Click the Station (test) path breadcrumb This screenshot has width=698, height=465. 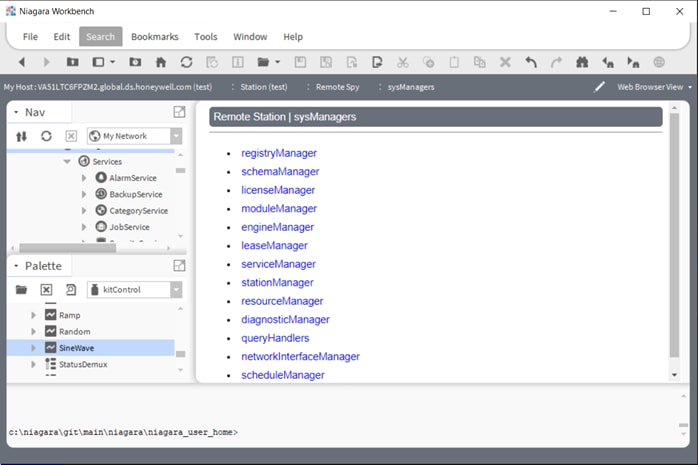264,87
